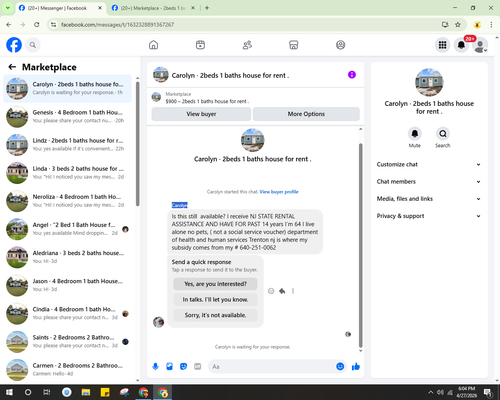Open Task View on the taskbar
The image size is (500, 400).
click(47, 392)
